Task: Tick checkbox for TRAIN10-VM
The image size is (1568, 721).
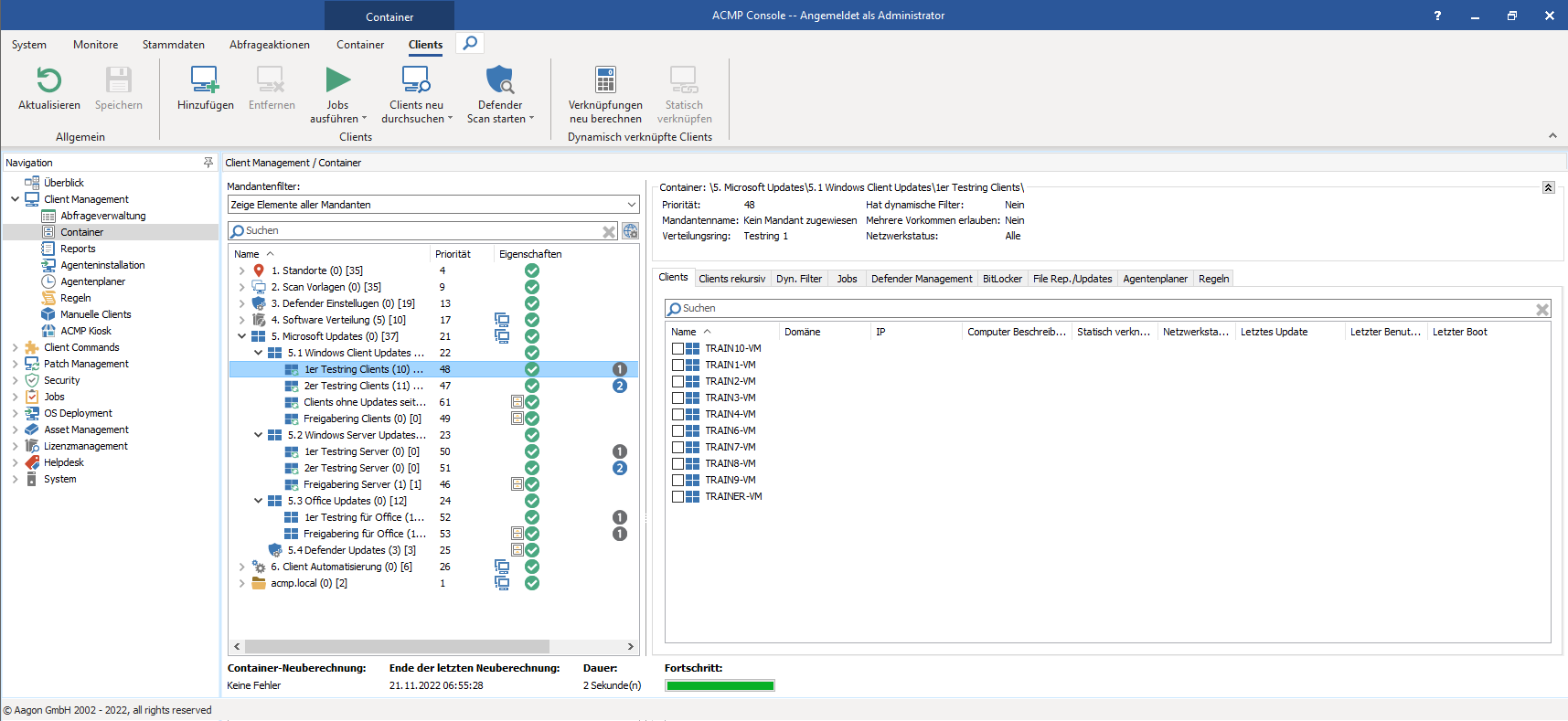Action: coord(677,348)
